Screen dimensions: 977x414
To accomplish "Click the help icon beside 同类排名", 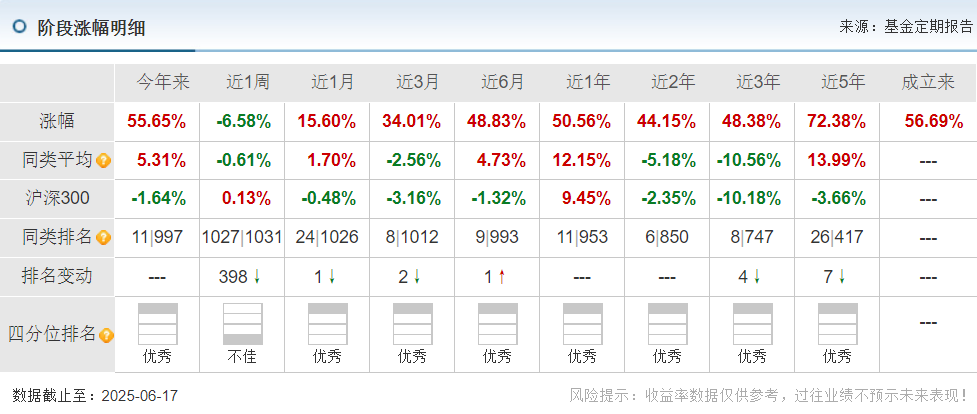I will (x=104, y=238).
